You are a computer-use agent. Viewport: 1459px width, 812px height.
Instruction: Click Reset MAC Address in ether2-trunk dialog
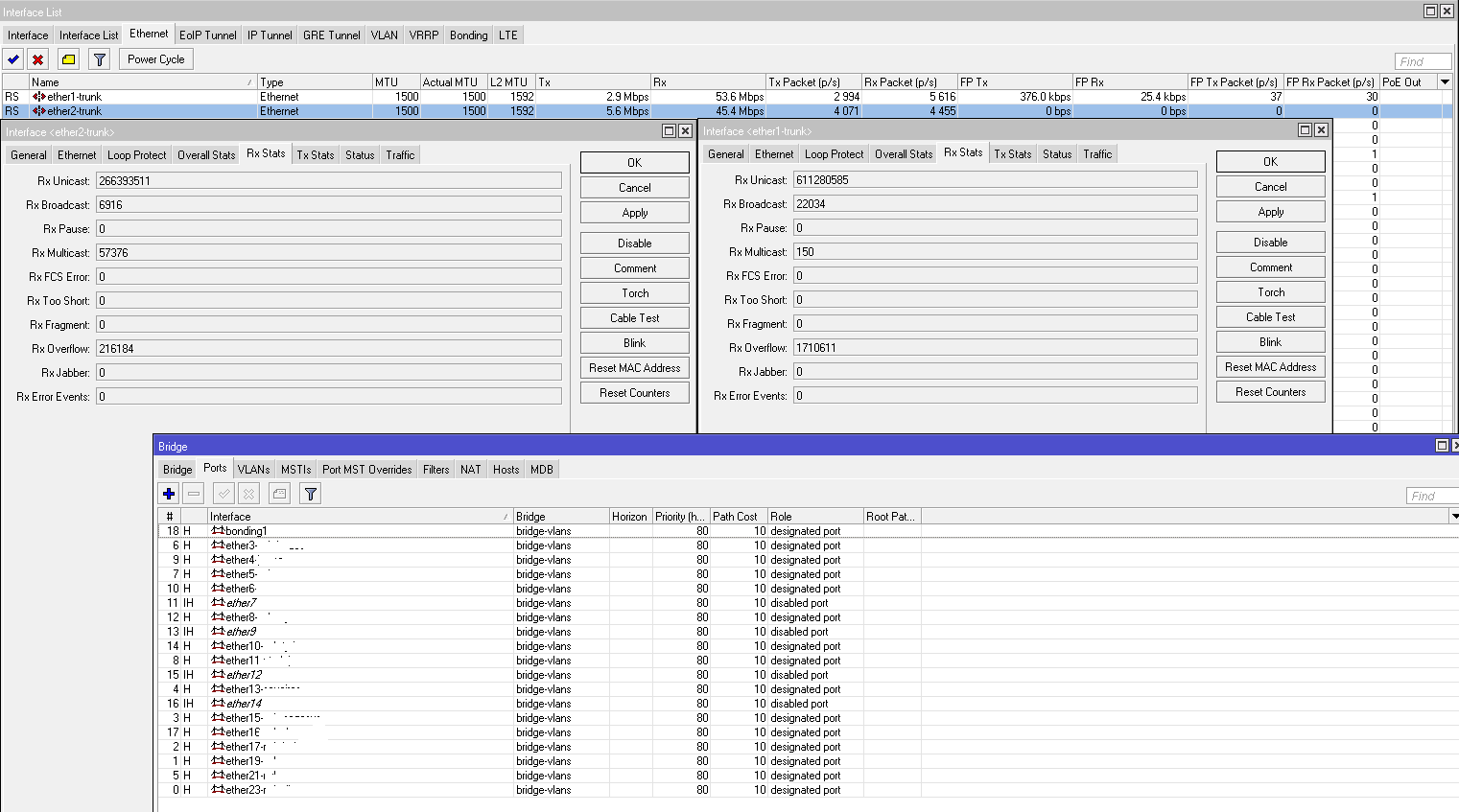[635, 368]
